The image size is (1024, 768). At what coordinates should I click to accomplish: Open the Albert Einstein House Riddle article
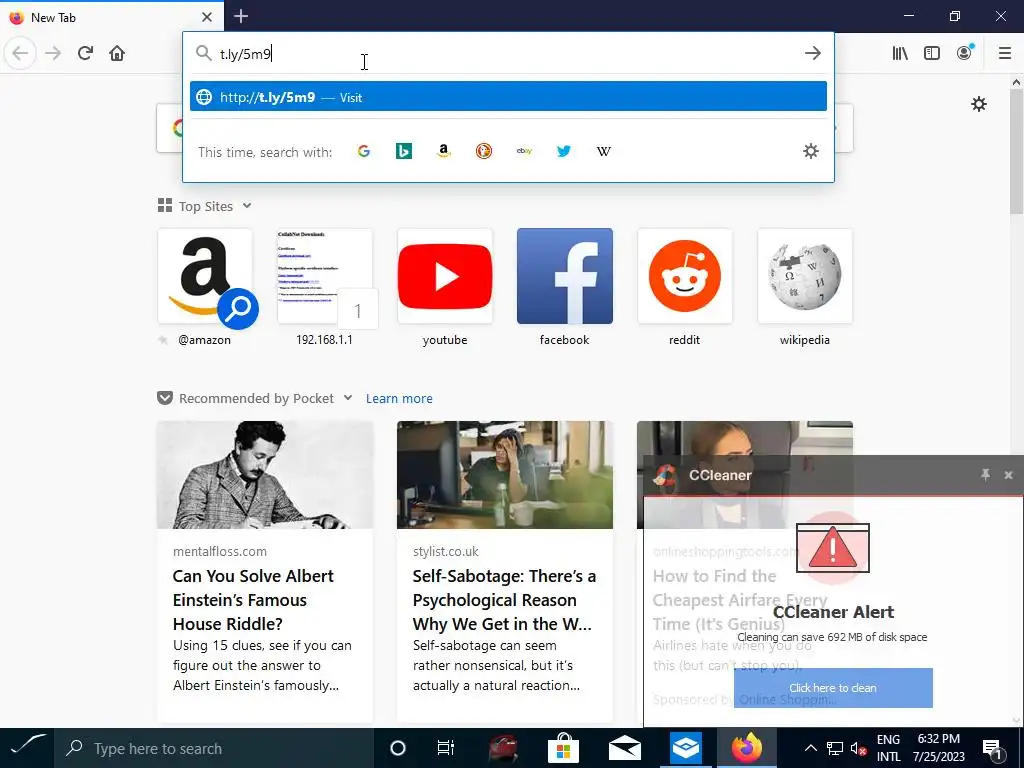pyautogui.click(x=264, y=571)
